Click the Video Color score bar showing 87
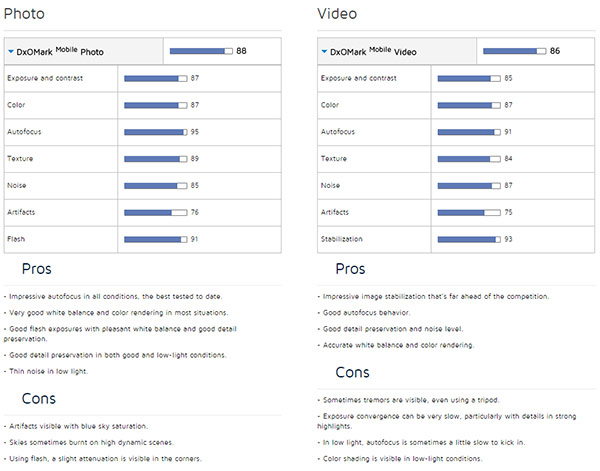The height and width of the screenshot is (471, 600). 469,105
